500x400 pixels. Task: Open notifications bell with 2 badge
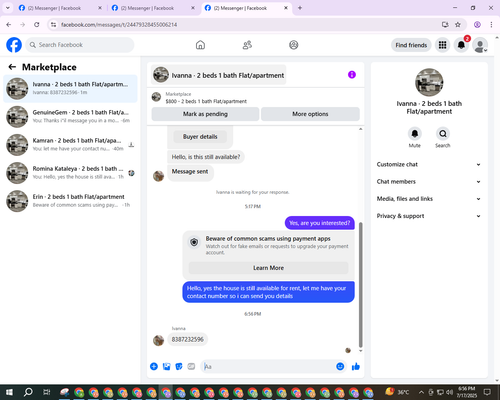pyautogui.click(x=461, y=45)
